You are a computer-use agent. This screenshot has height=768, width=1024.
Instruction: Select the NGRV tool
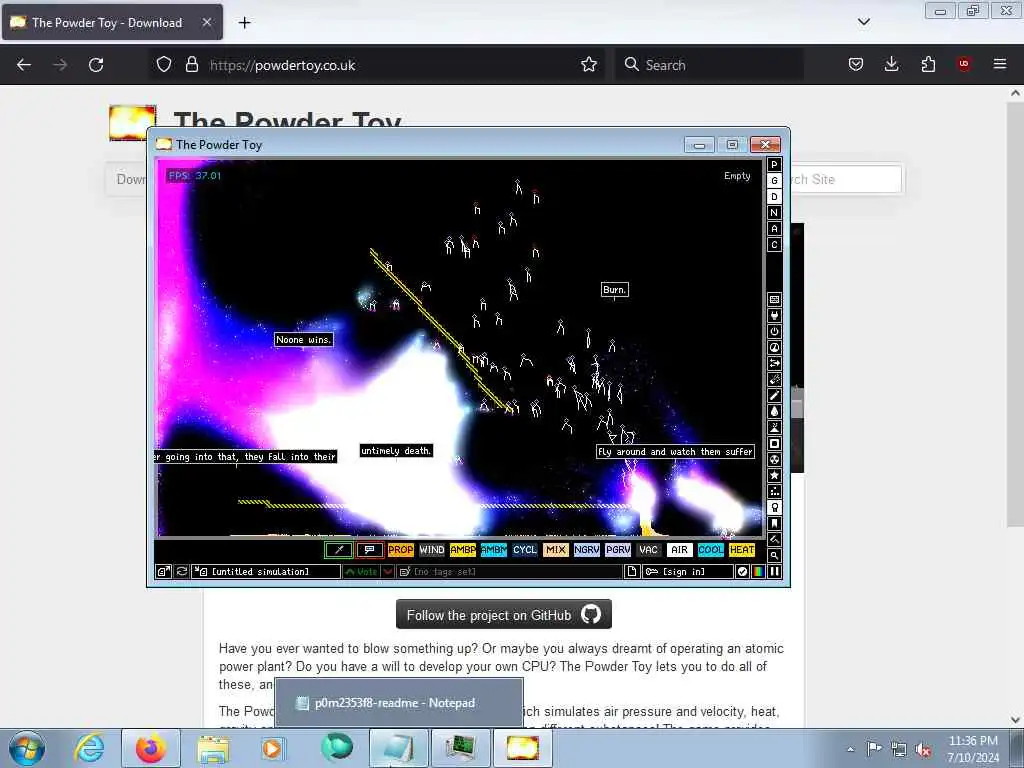click(586, 550)
